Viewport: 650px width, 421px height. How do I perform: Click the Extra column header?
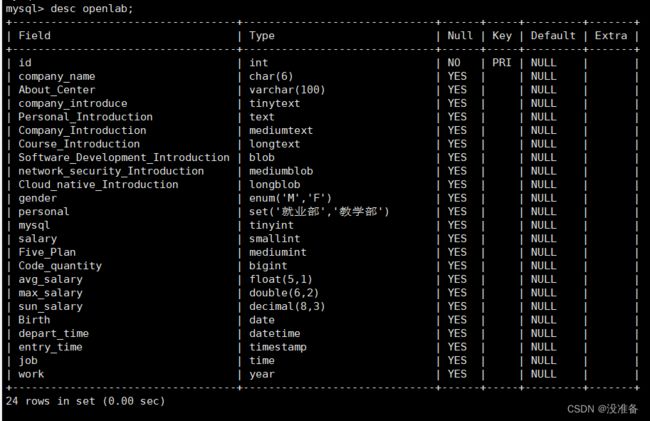611,36
